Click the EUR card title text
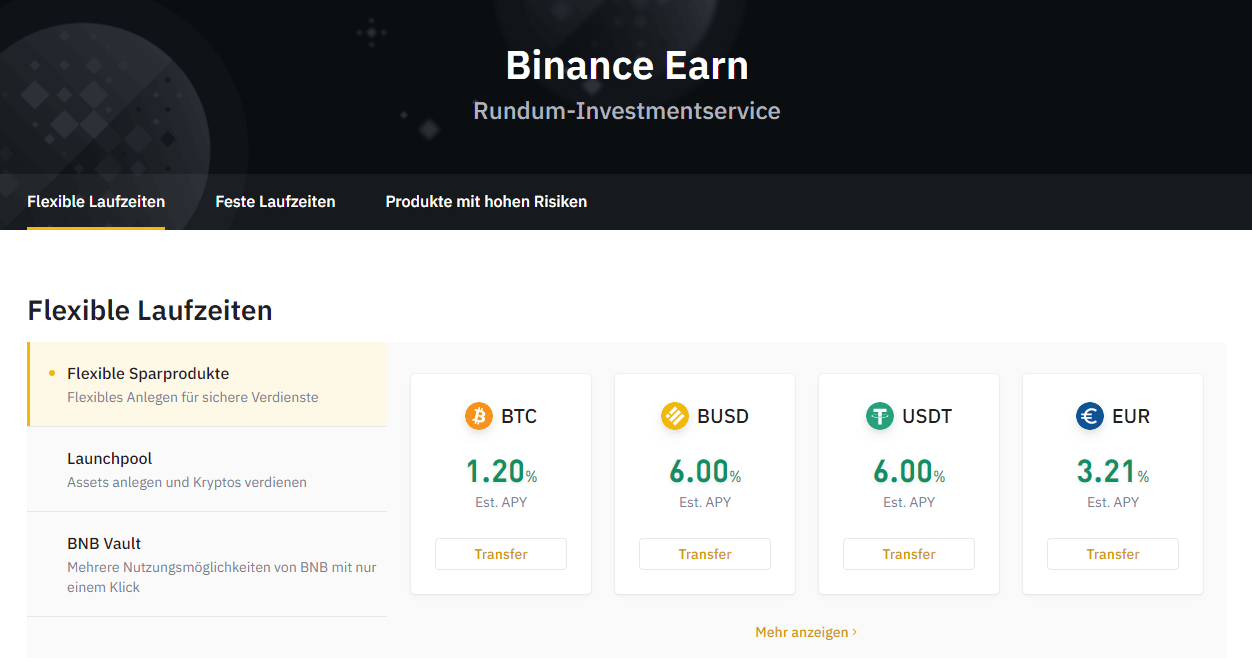Viewport: 1252px width, 658px height. [x=1131, y=416]
